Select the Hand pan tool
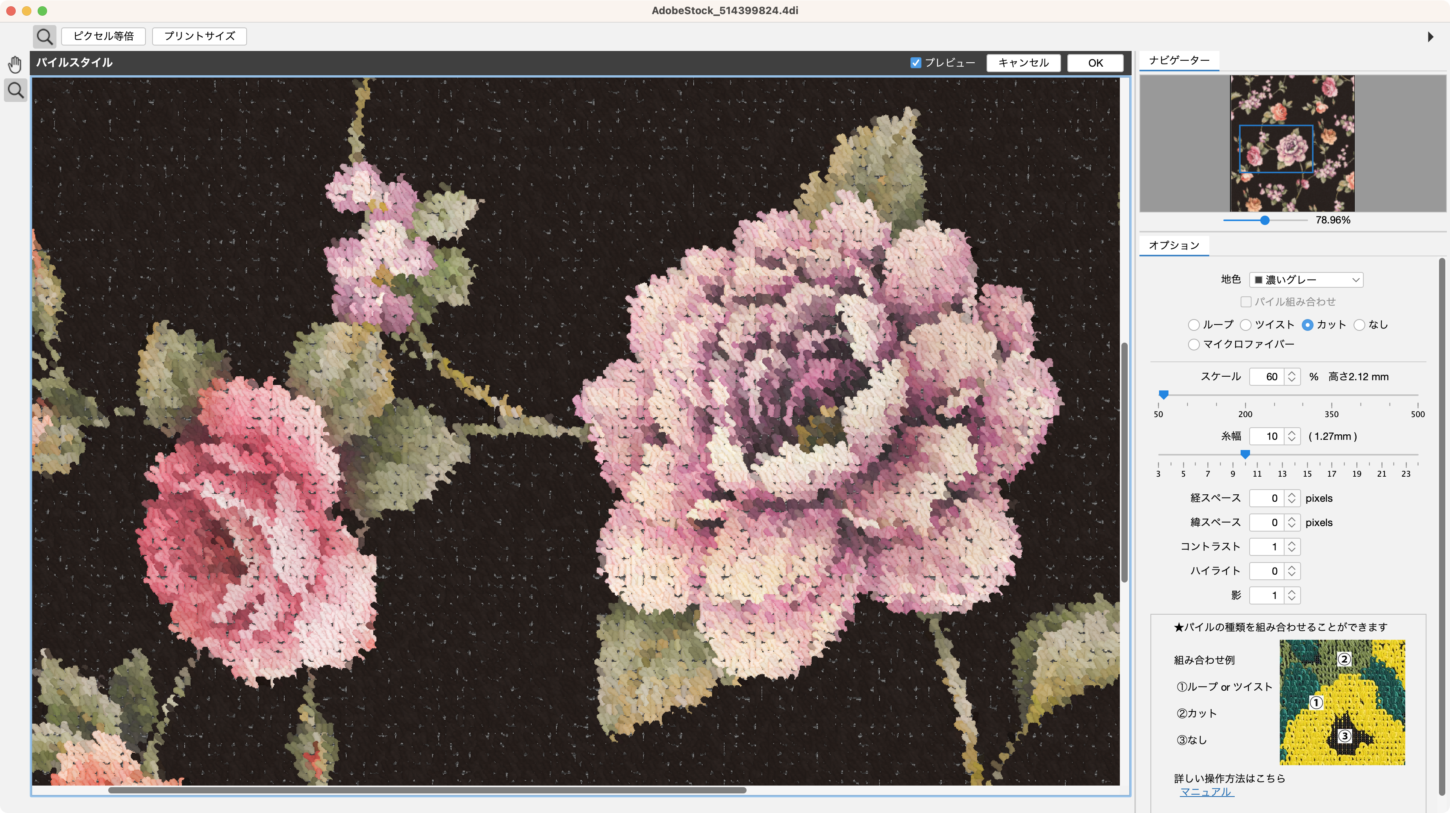 (15, 65)
